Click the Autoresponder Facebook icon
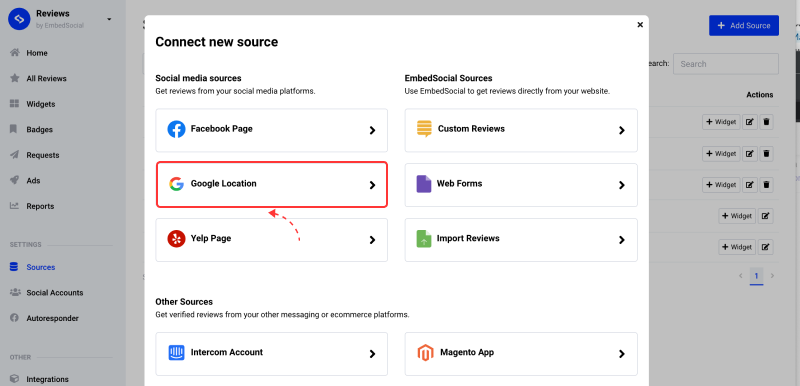 (14, 318)
